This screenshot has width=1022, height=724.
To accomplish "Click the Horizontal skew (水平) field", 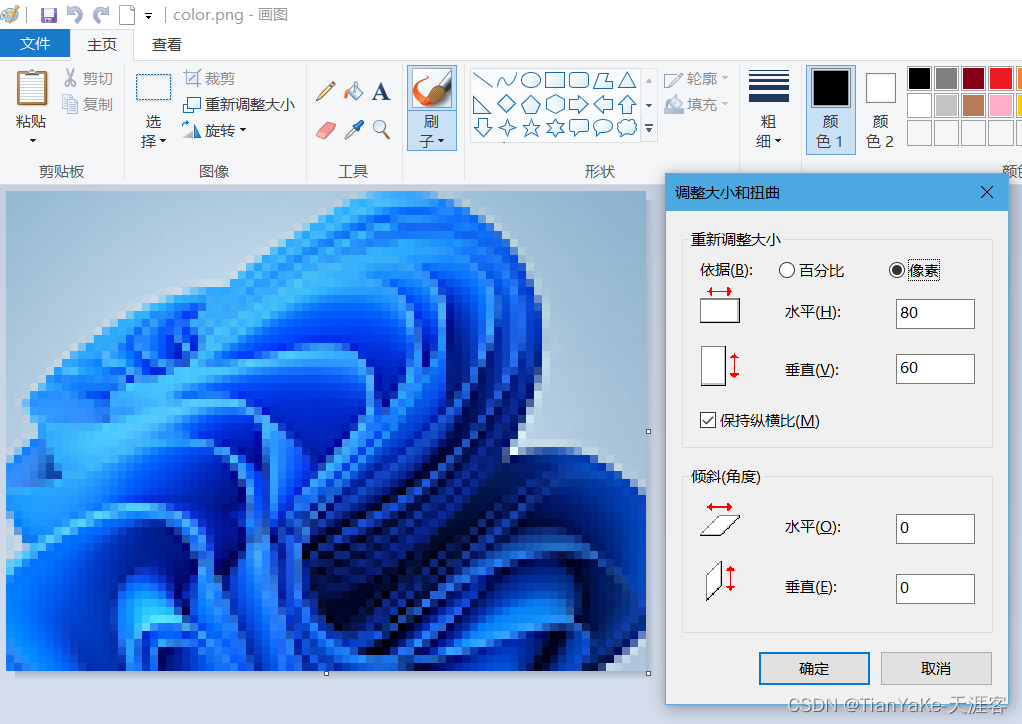I will (x=935, y=529).
